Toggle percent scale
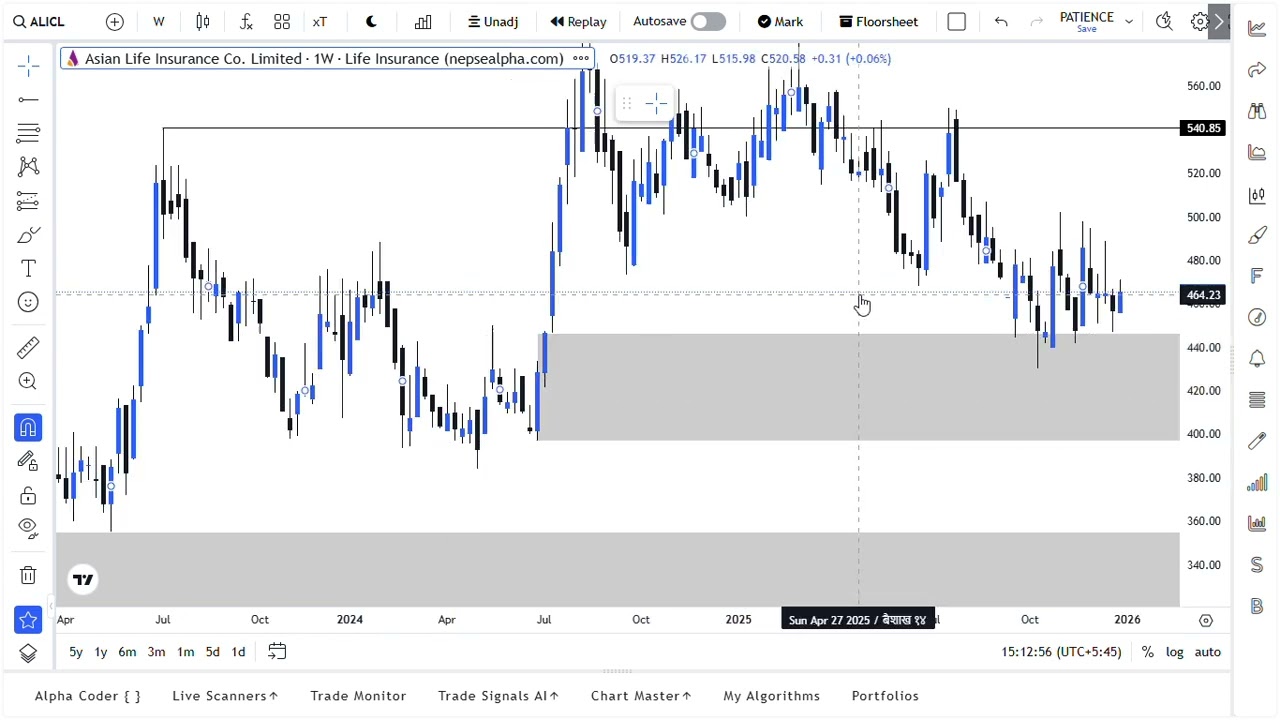 [x=1148, y=652]
